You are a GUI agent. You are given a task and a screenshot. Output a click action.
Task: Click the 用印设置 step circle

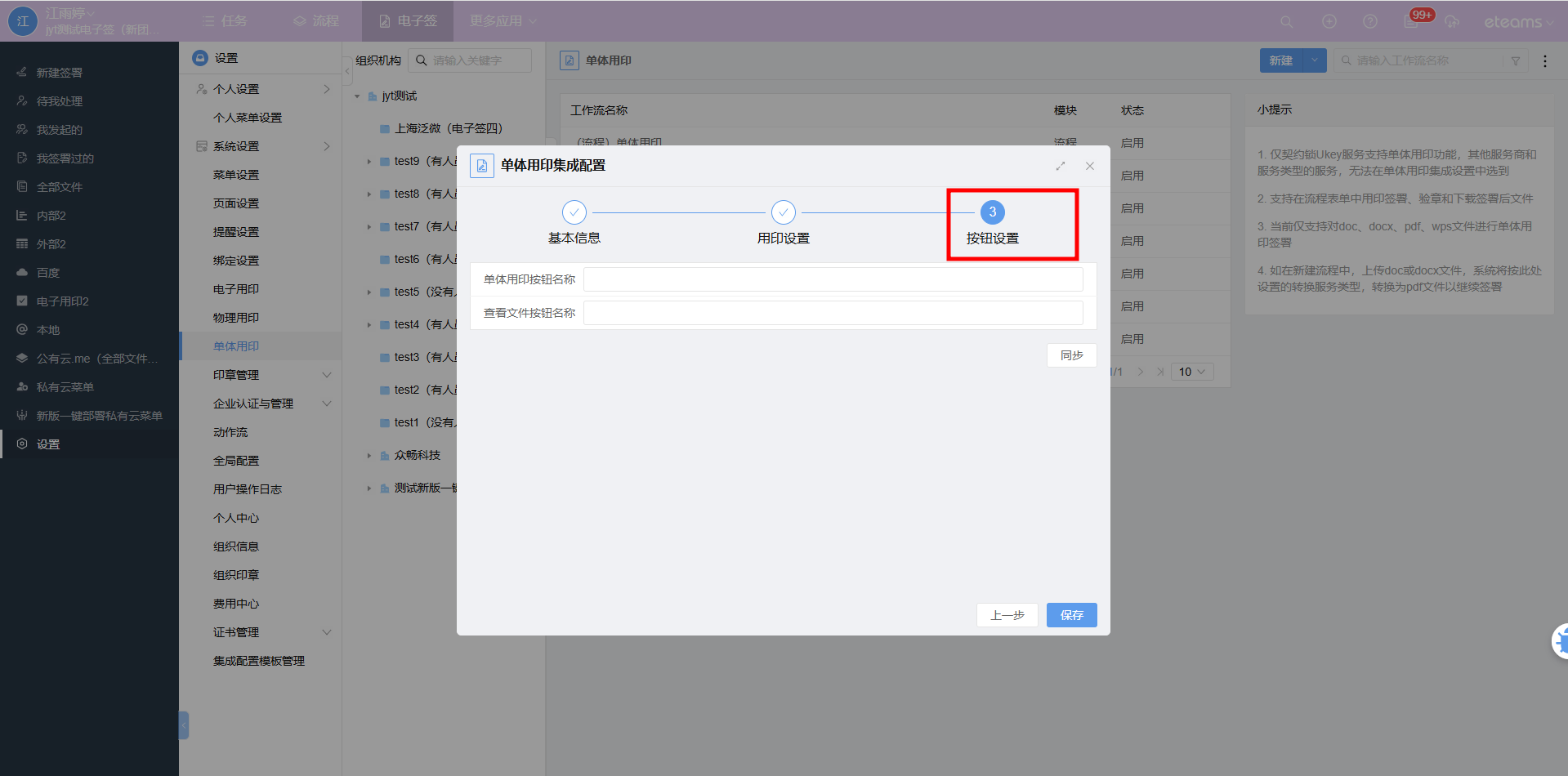pos(783,212)
